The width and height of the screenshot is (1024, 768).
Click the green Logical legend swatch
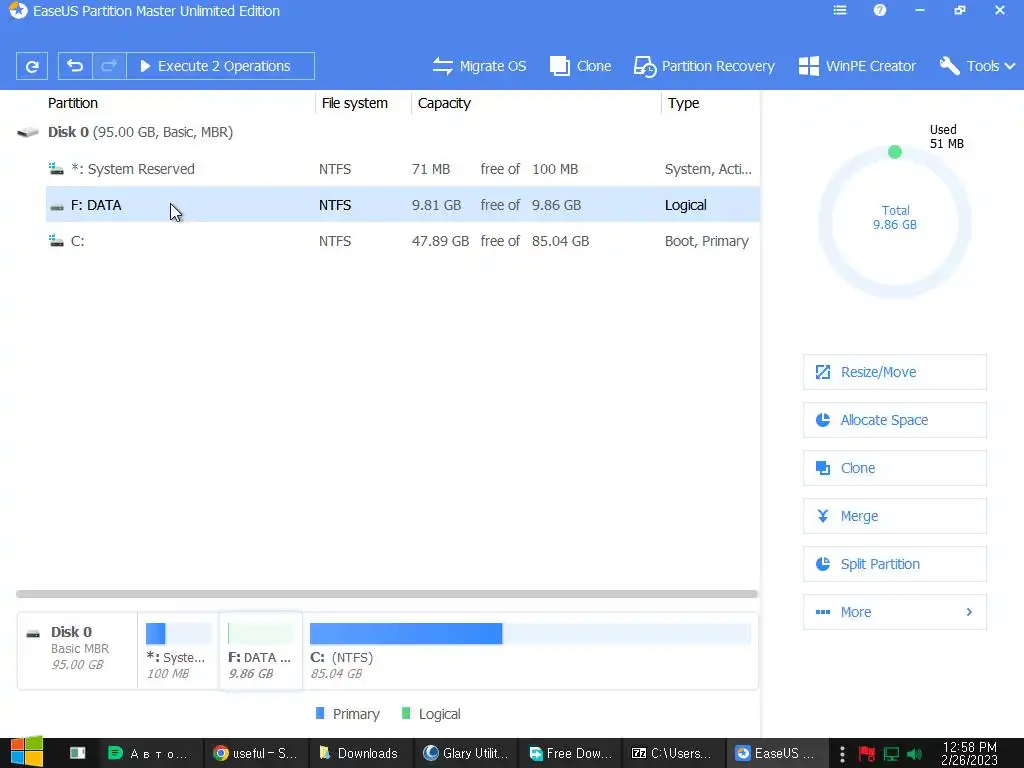click(406, 713)
